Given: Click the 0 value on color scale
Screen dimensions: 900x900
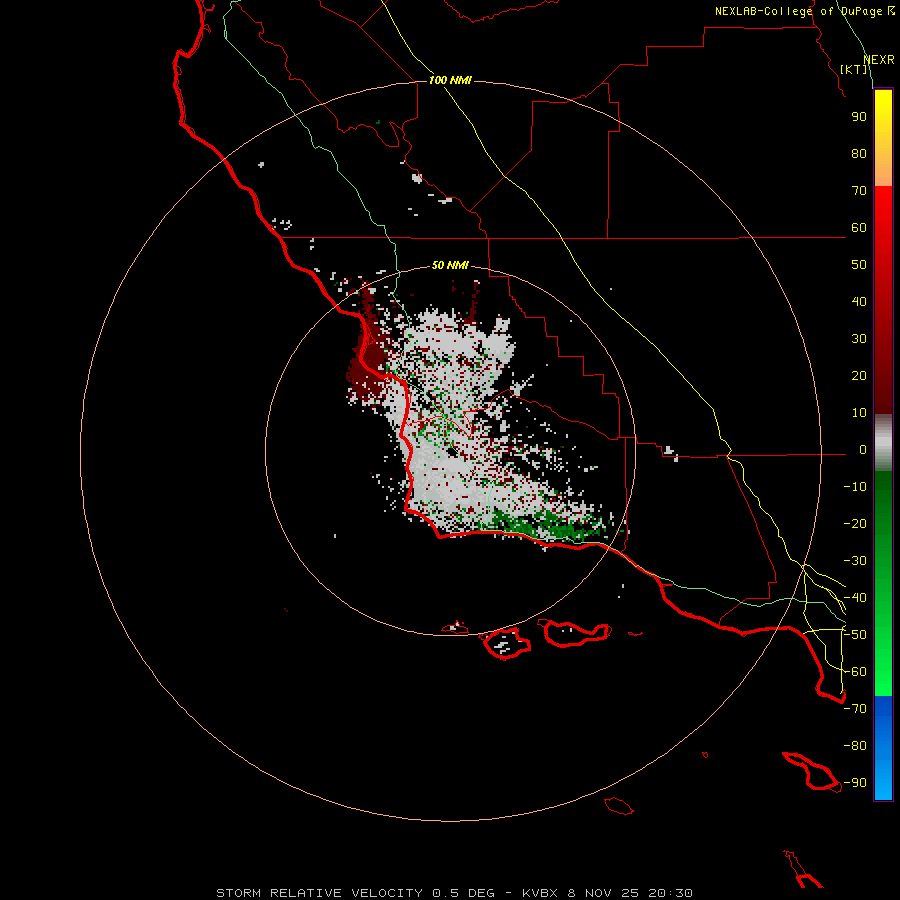Looking at the screenshot, I should (x=862, y=449).
